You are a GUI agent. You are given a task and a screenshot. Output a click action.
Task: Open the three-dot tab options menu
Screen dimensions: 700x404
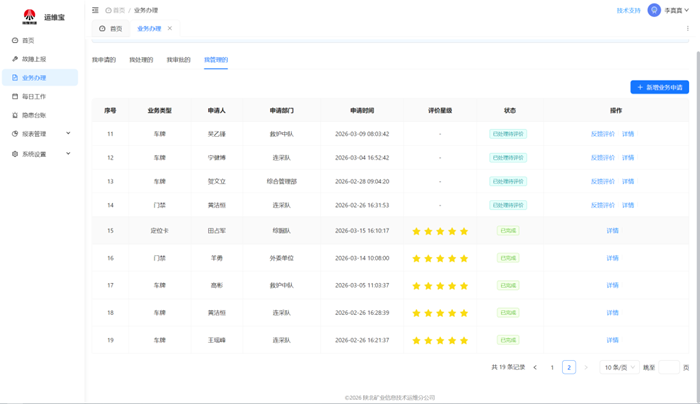(688, 29)
